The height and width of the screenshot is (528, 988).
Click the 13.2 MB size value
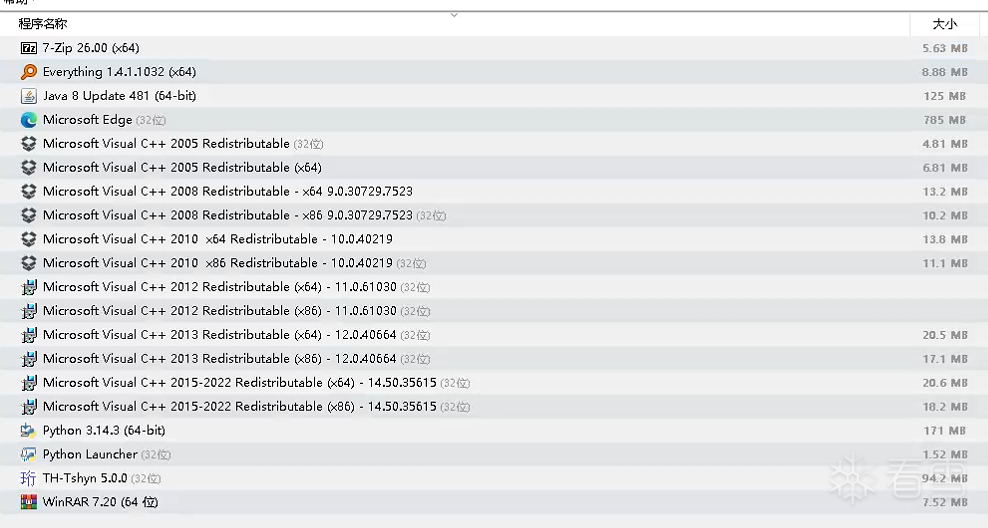(x=945, y=192)
